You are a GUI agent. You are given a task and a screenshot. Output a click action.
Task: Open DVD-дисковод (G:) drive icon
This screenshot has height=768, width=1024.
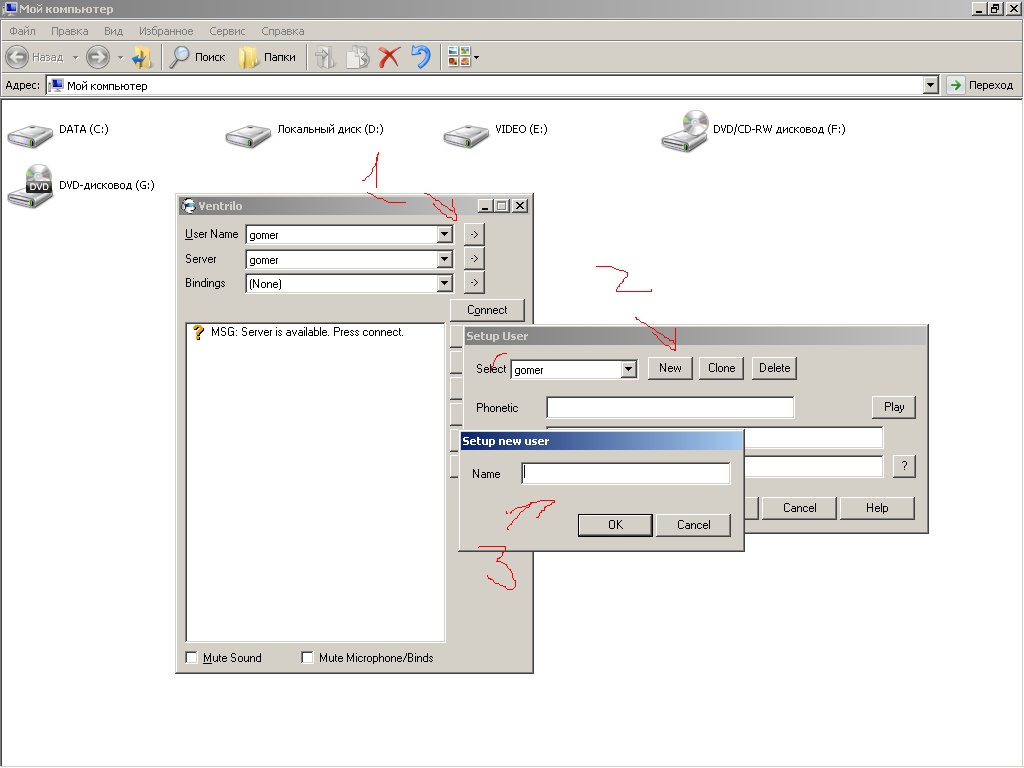pos(31,187)
